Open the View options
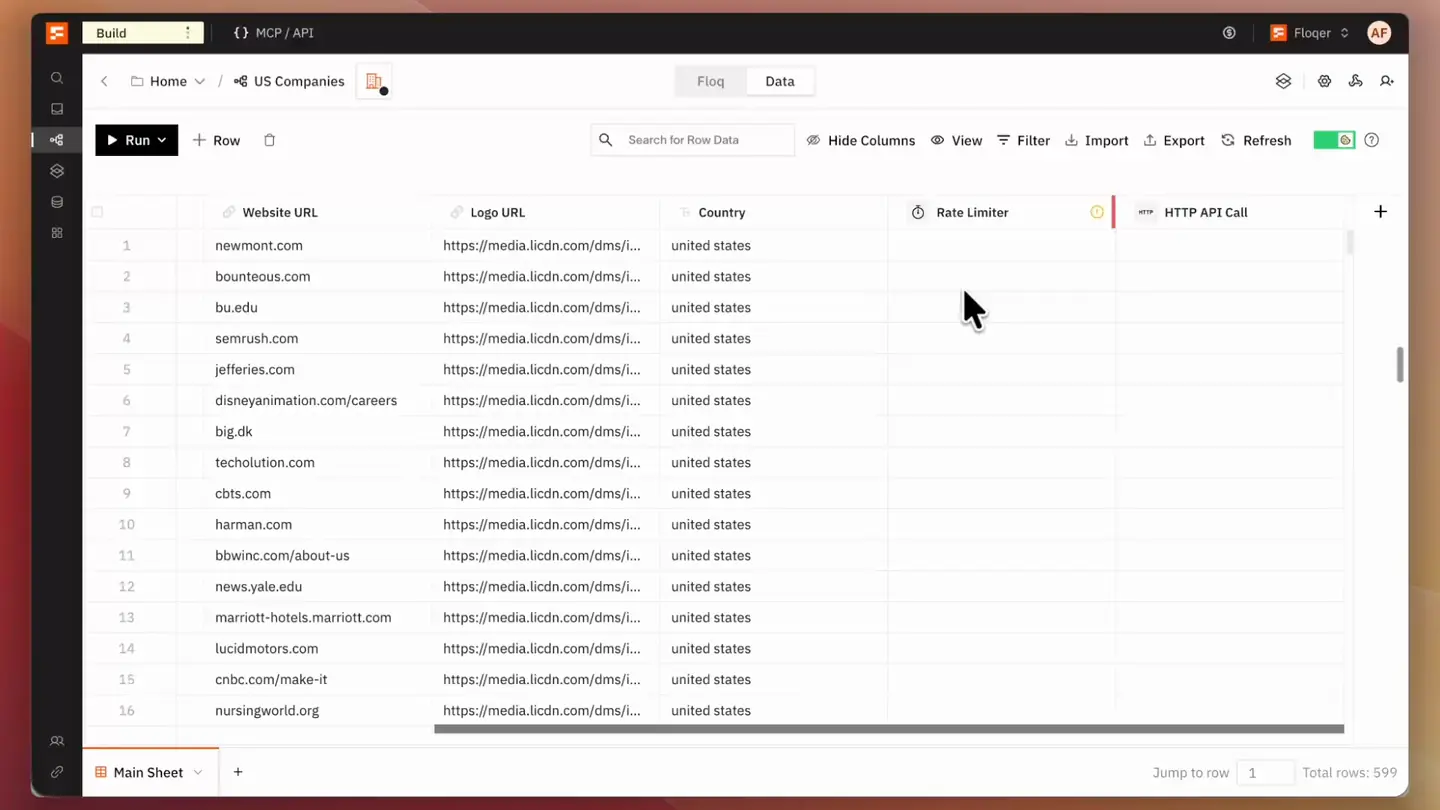Viewport: 1440px width, 810px height. click(x=956, y=140)
